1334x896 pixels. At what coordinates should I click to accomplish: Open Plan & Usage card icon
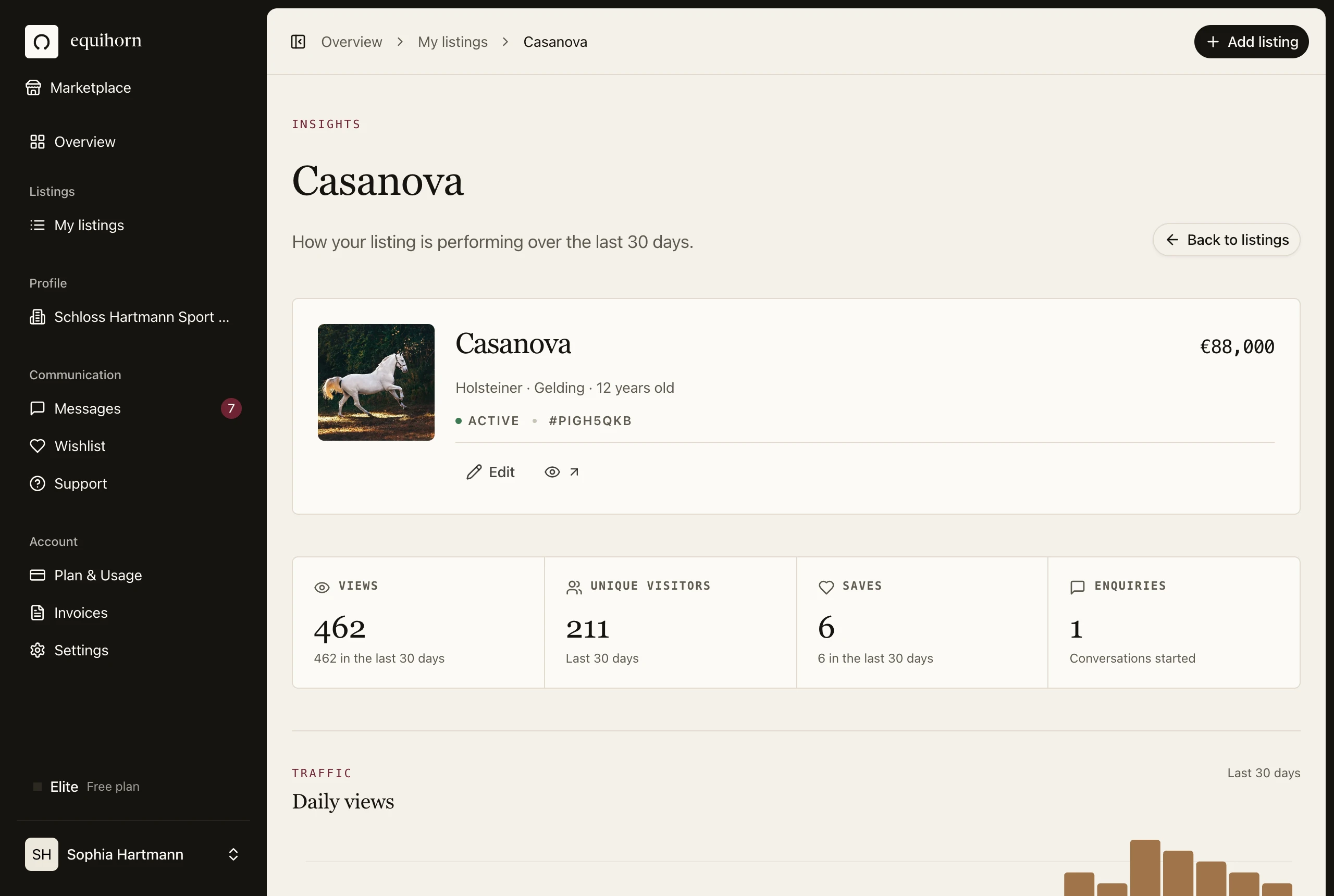pyautogui.click(x=37, y=575)
